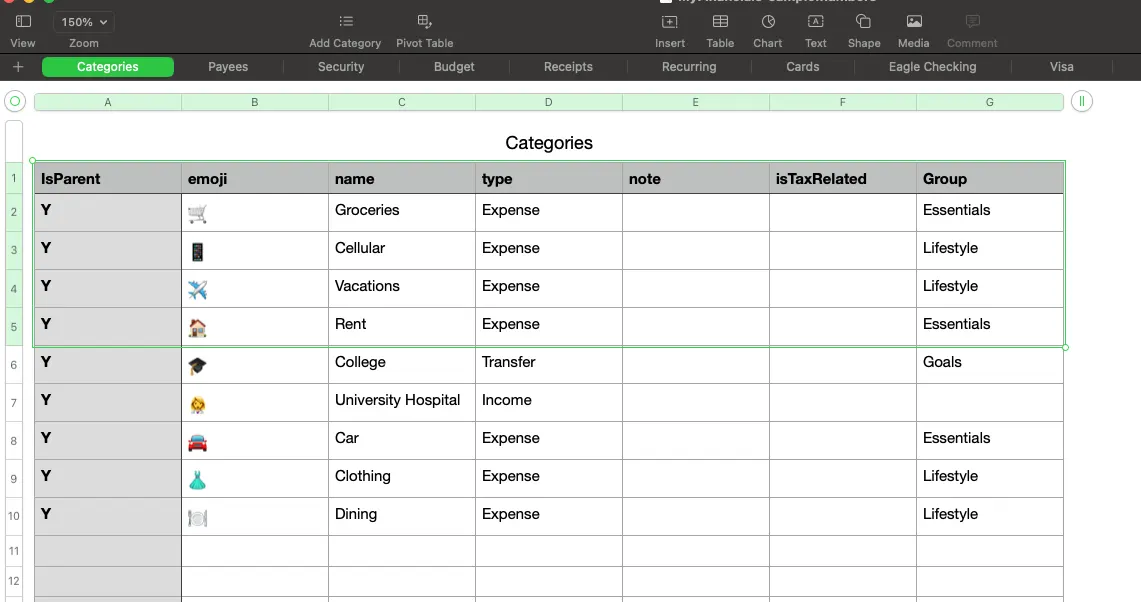Screen dimensions: 1141x602
Task: Click the Insert toolbar icon
Action: coord(670,22)
